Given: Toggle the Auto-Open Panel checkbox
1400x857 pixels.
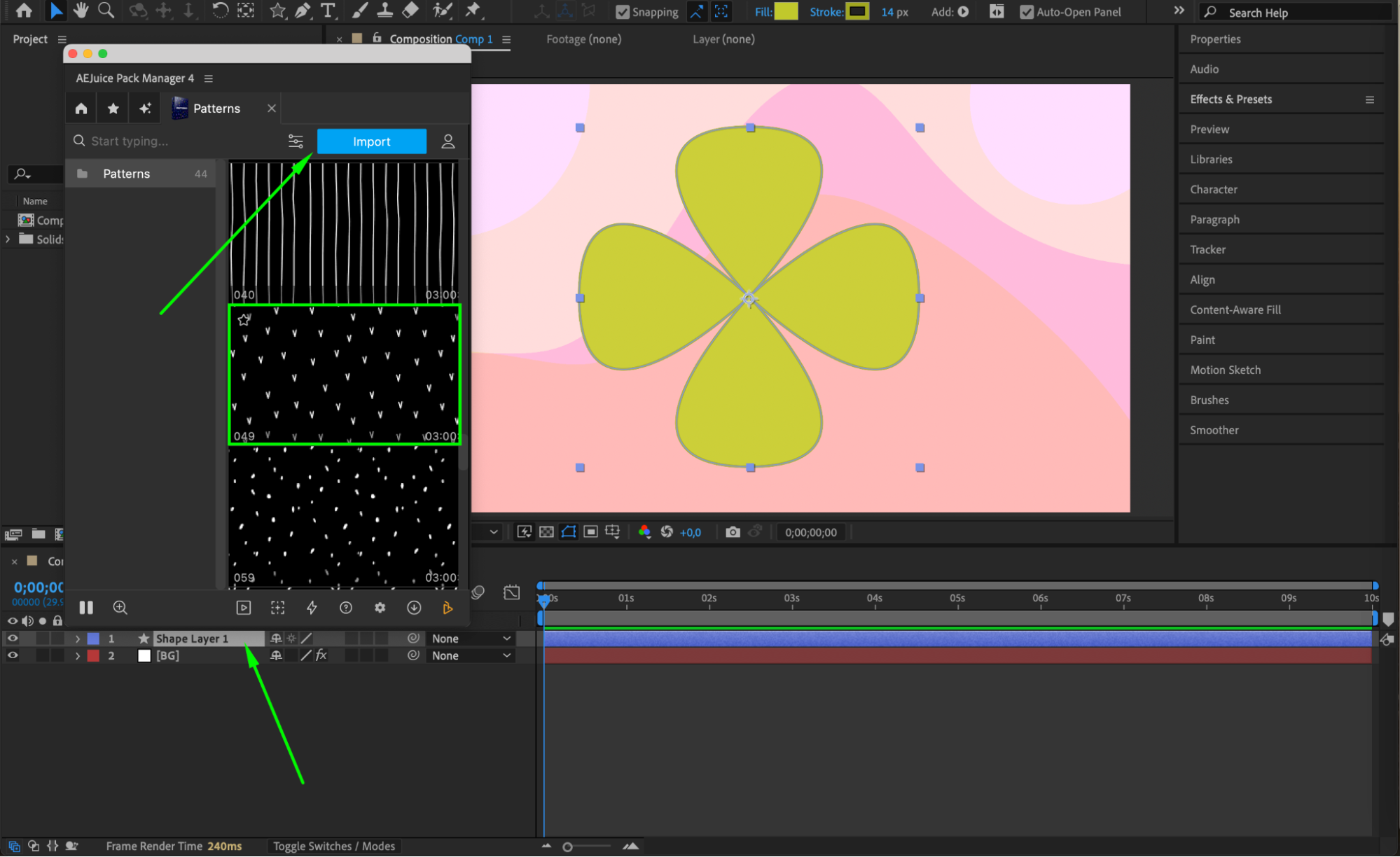Looking at the screenshot, I should pos(1026,12).
